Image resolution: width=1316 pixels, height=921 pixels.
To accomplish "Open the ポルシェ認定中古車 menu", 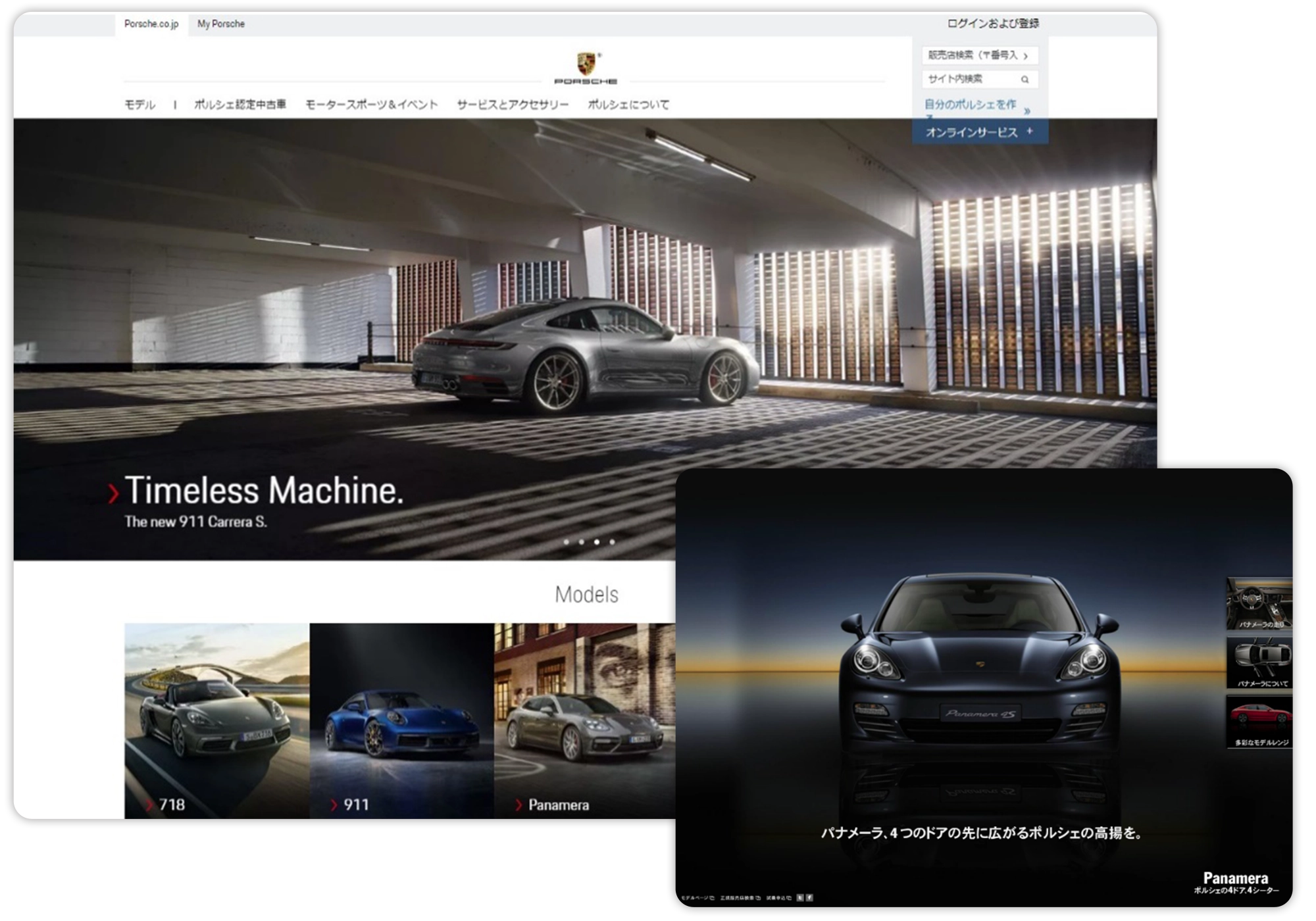I will [240, 105].
